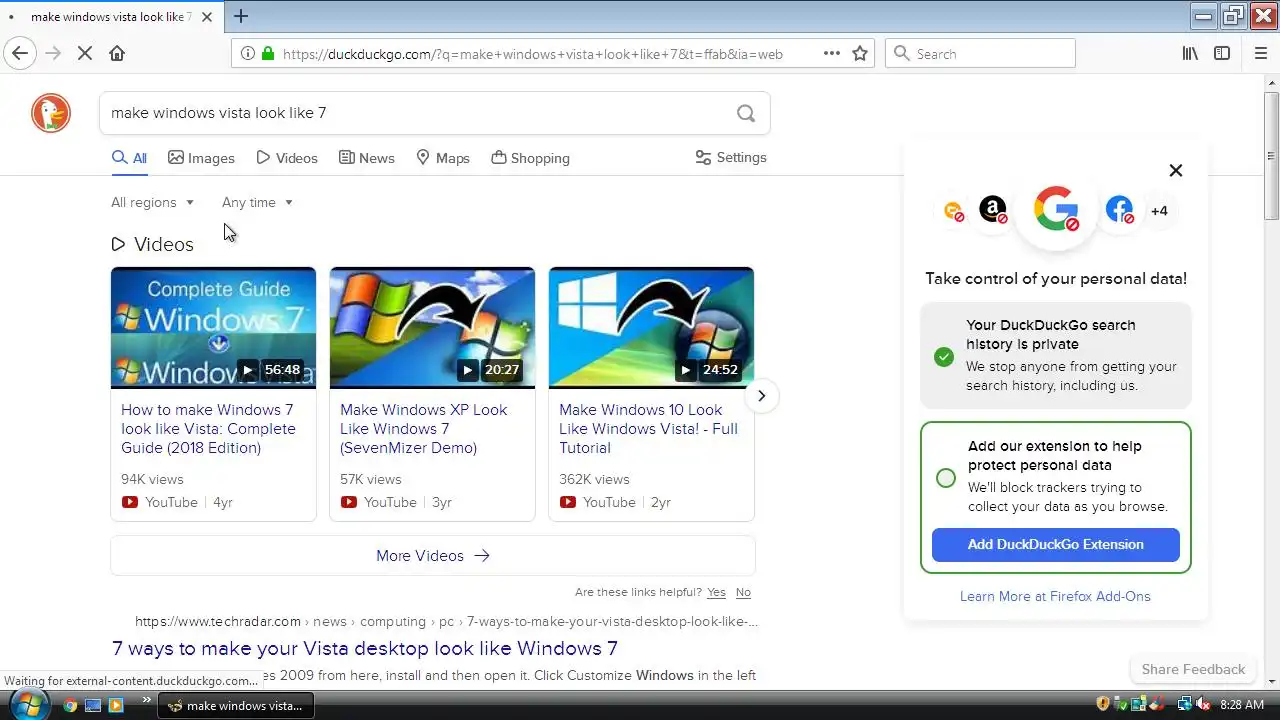Open the Library icon in the toolbar

[x=1190, y=54]
